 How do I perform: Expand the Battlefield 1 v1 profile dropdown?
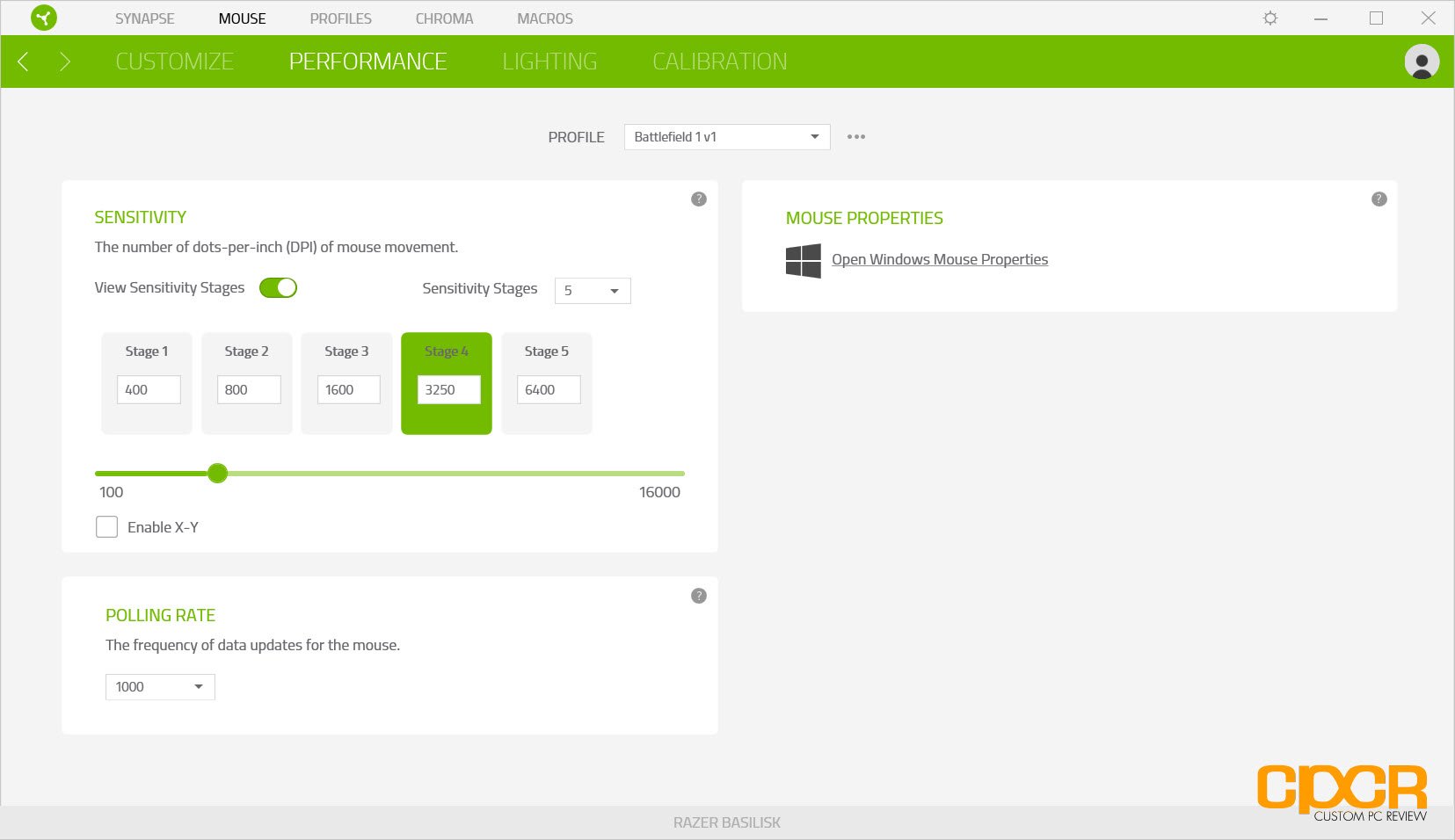tap(727, 137)
